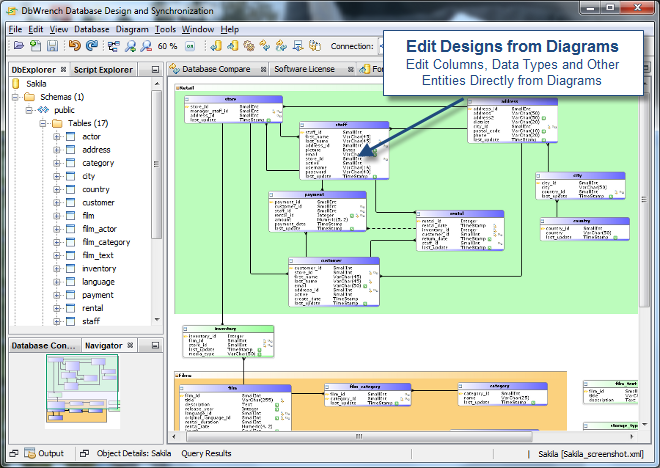Select the customer table in tree

[x=98, y=202]
